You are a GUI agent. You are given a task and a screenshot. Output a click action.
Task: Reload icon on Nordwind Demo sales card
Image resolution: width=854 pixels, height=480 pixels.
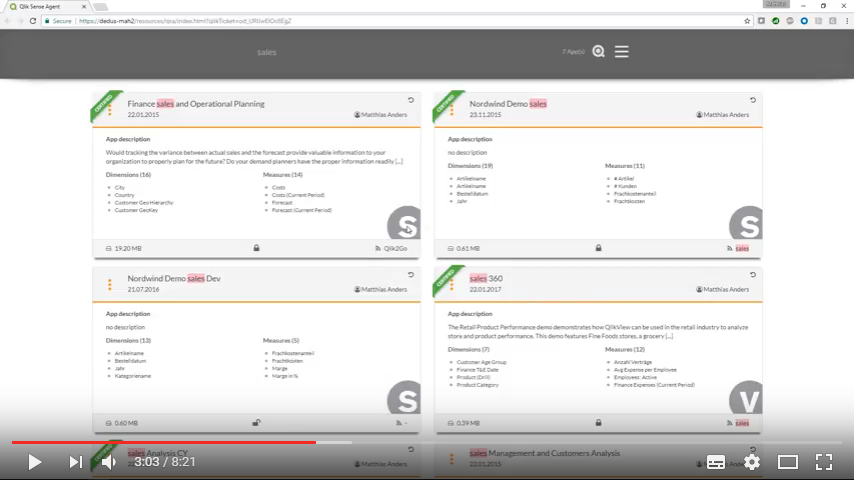[x=753, y=100]
